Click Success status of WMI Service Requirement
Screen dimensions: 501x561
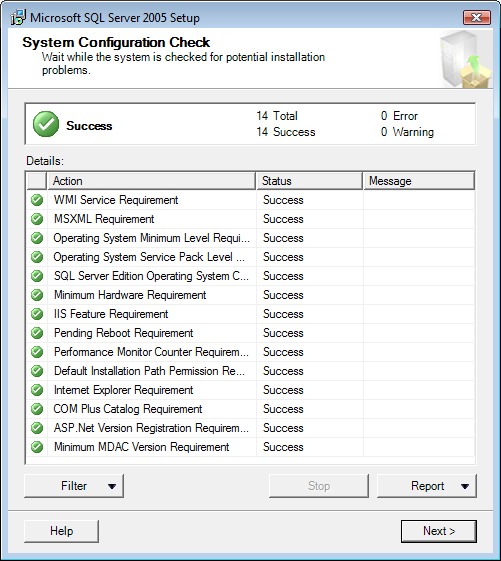pyautogui.click(x=283, y=200)
